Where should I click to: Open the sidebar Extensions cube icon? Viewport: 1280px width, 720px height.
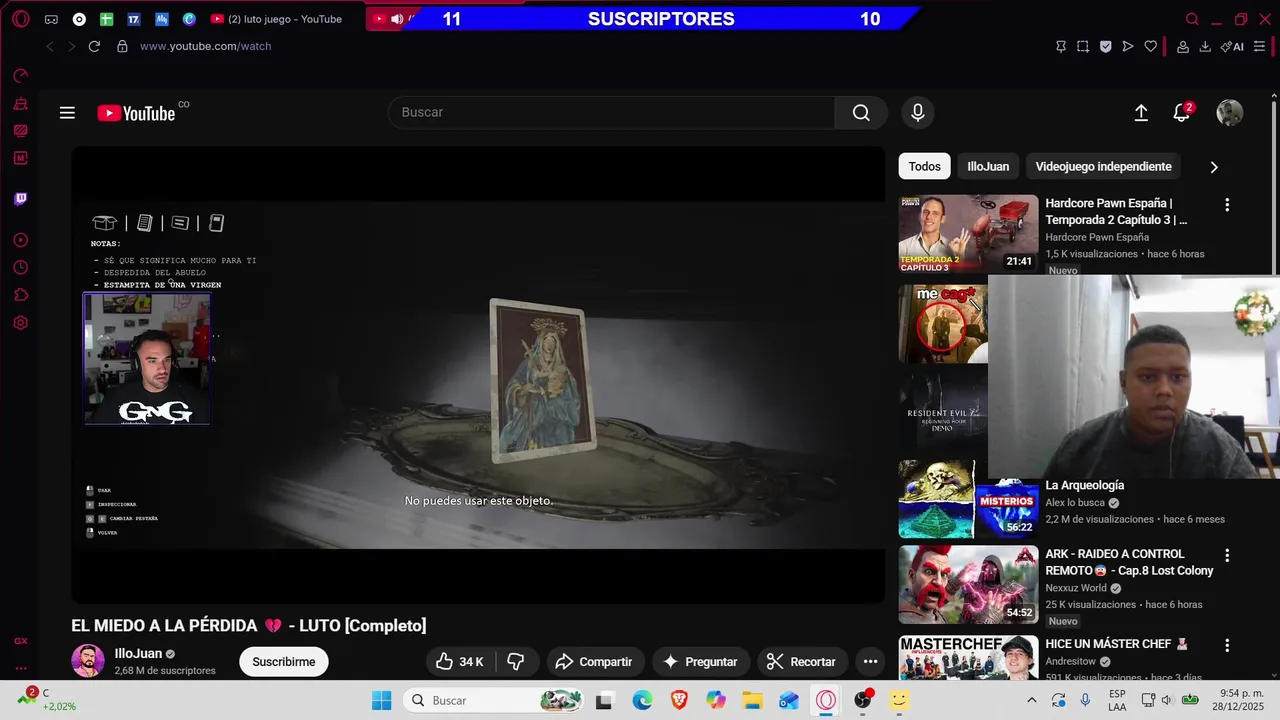point(21,295)
